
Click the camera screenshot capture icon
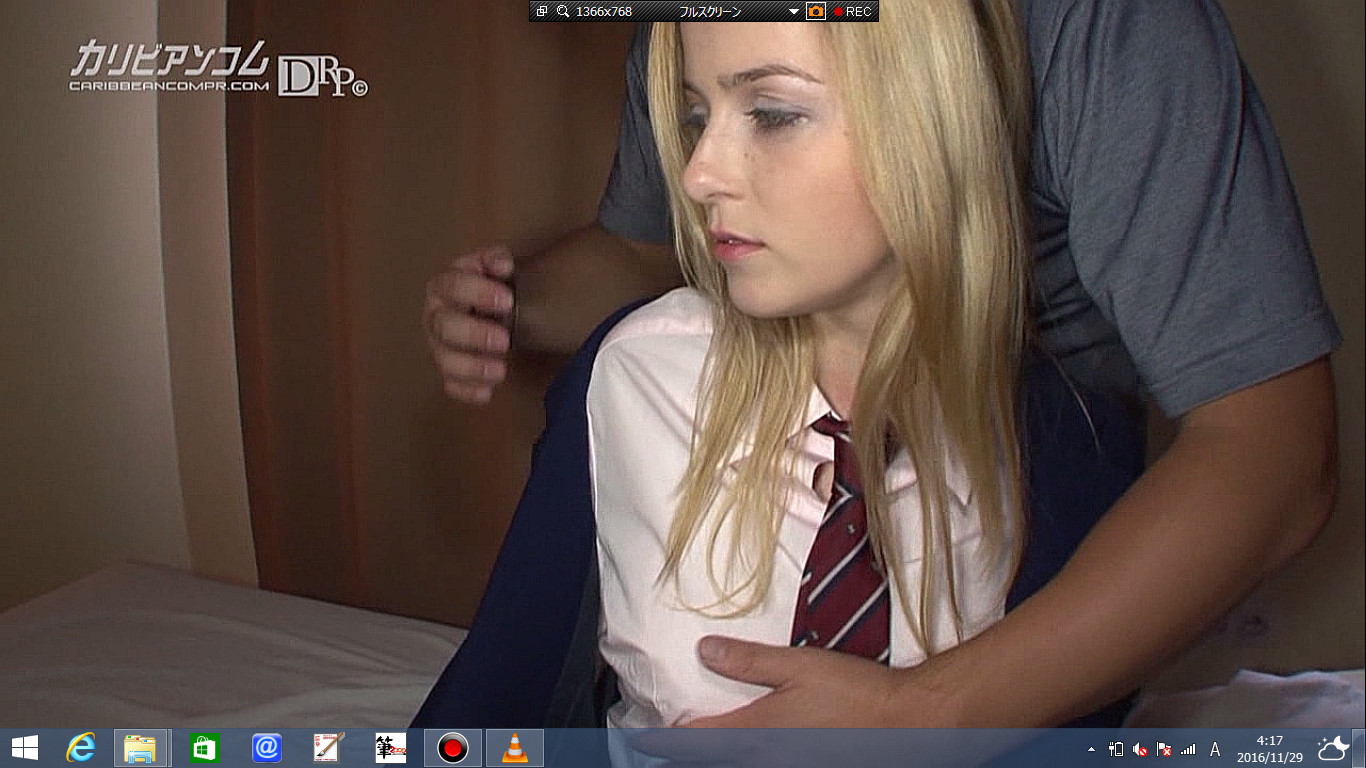click(816, 11)
